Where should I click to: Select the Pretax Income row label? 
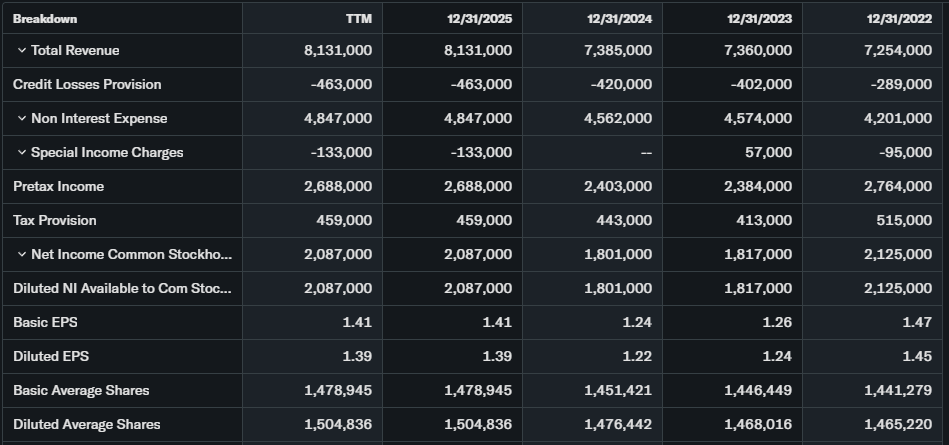(x=58, y=187)
